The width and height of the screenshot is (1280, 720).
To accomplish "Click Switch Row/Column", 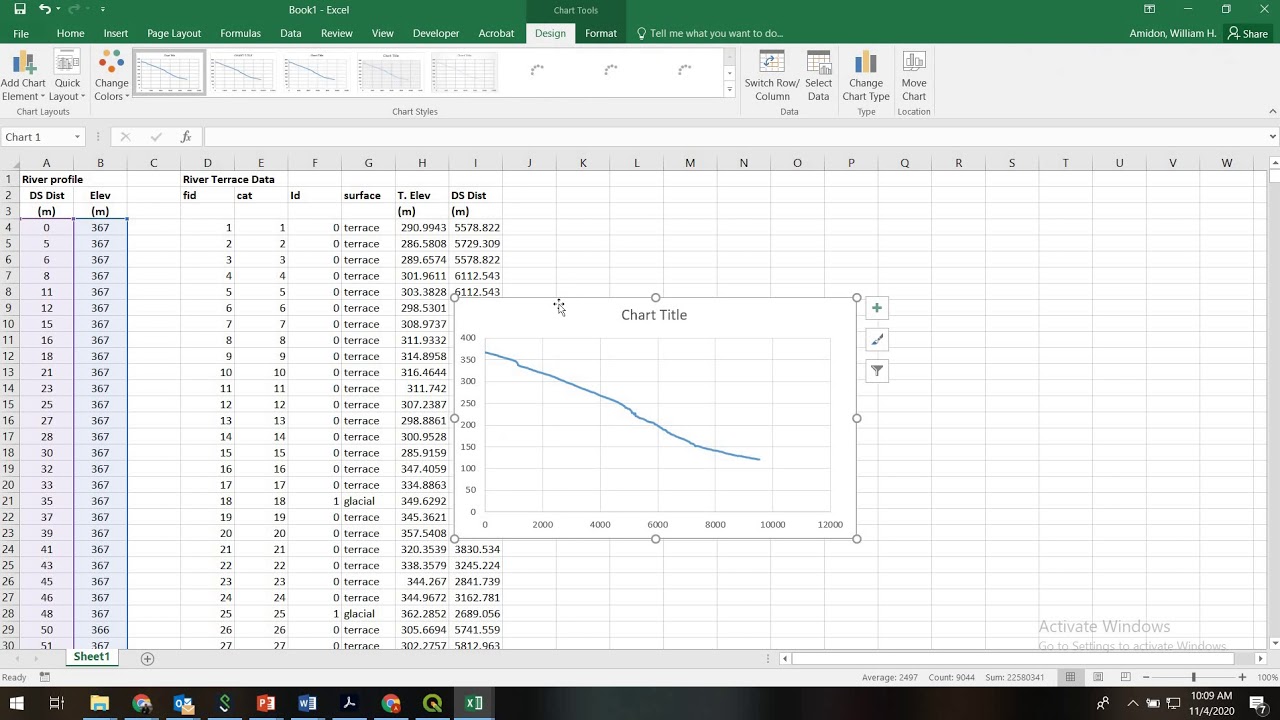I will click(772, 77).
